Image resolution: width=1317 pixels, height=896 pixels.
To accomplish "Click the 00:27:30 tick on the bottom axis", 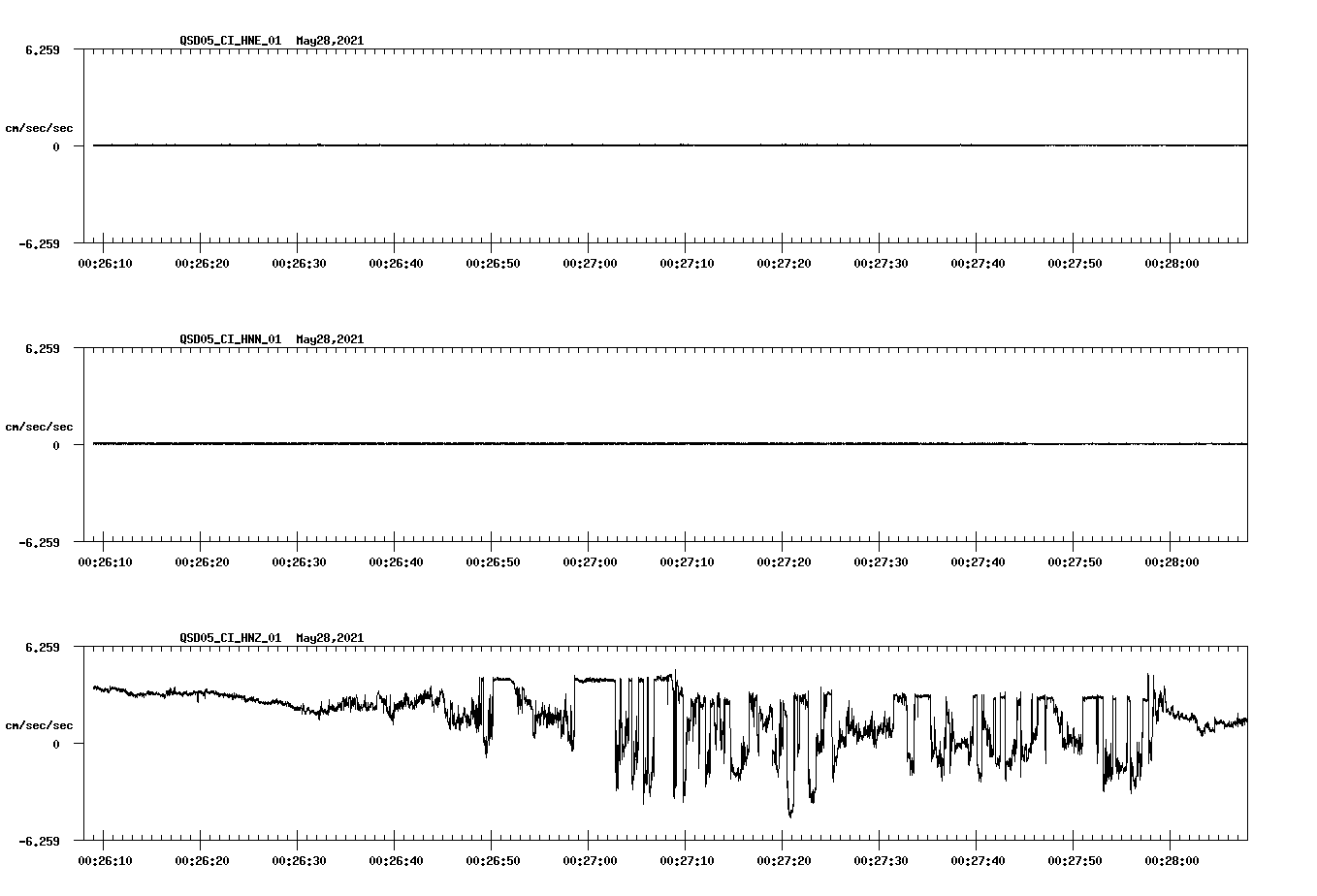I will click(x=880, y=858).
